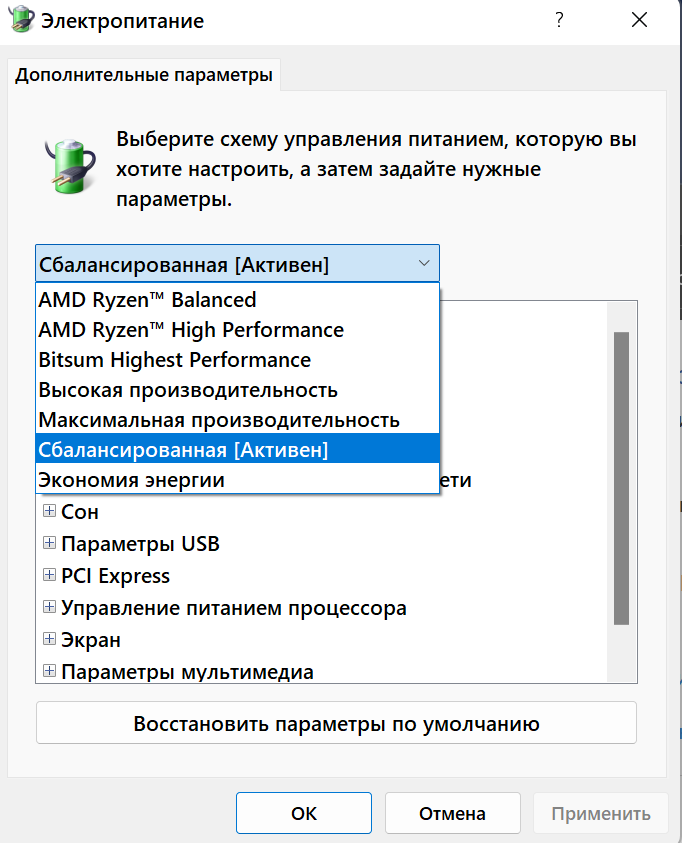This screenshot has height=843, width=682.
Task: Choose AMD Ryzen™ High Performance plan
Action: point(190,329)
